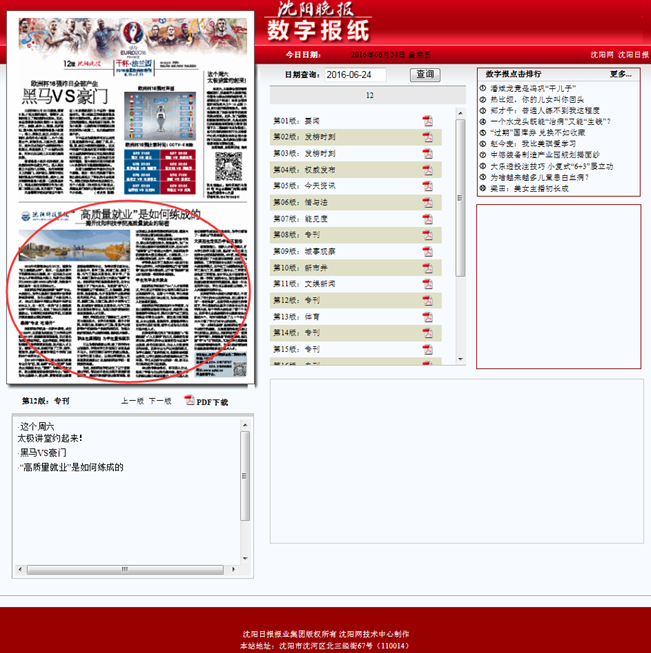The image size is (651, 653).
Task: Go to previous page 上一版
Action: click(x=132, y=401)
